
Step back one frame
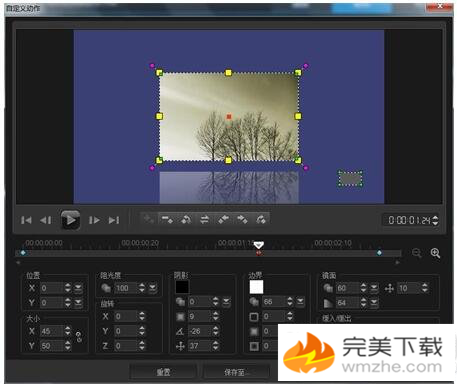coord(46,220)
